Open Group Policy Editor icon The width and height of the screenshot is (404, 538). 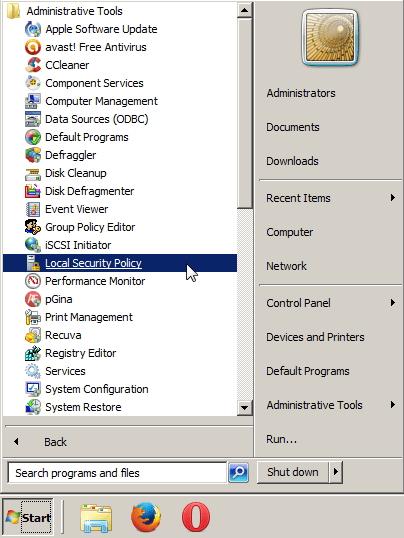(x=33, y=227)
